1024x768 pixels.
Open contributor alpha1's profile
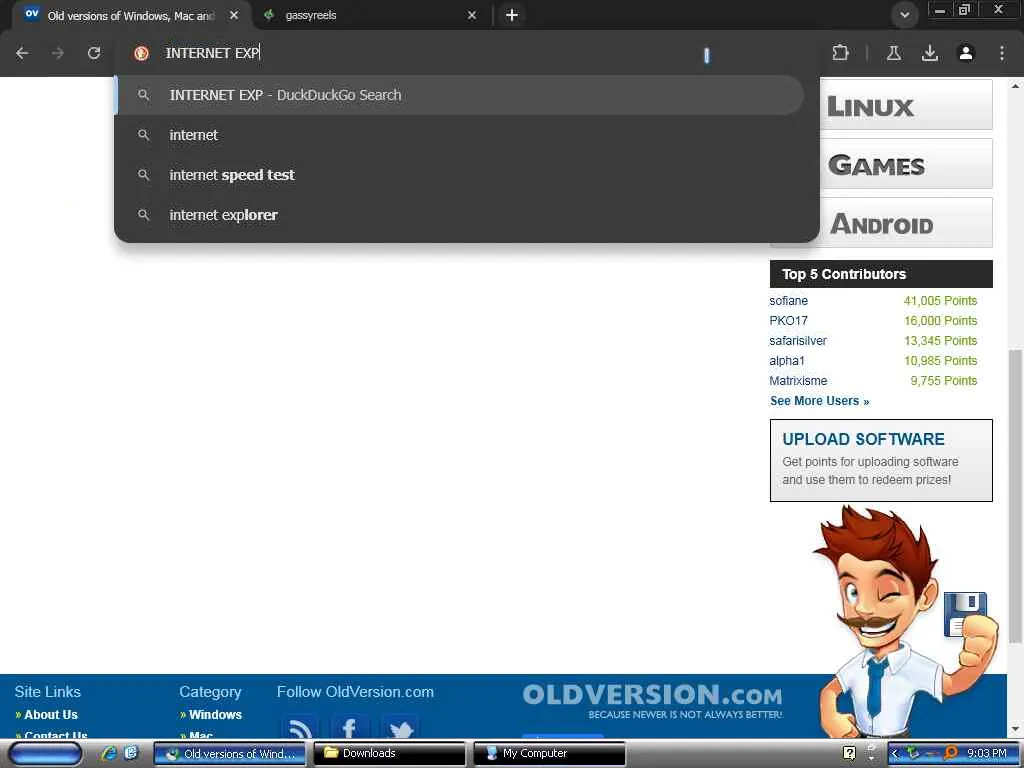(787, 360)
